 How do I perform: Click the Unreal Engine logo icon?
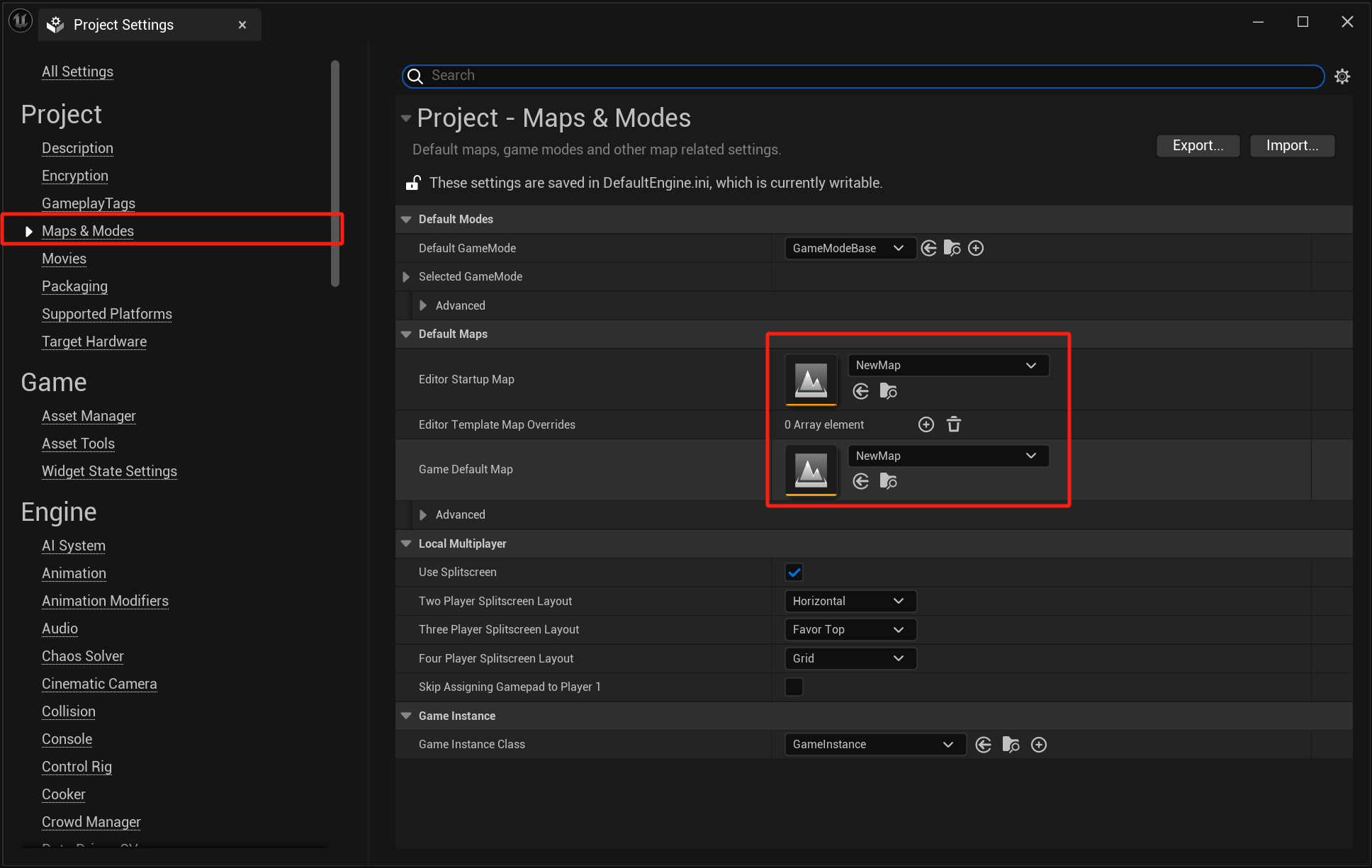point(21,21)
